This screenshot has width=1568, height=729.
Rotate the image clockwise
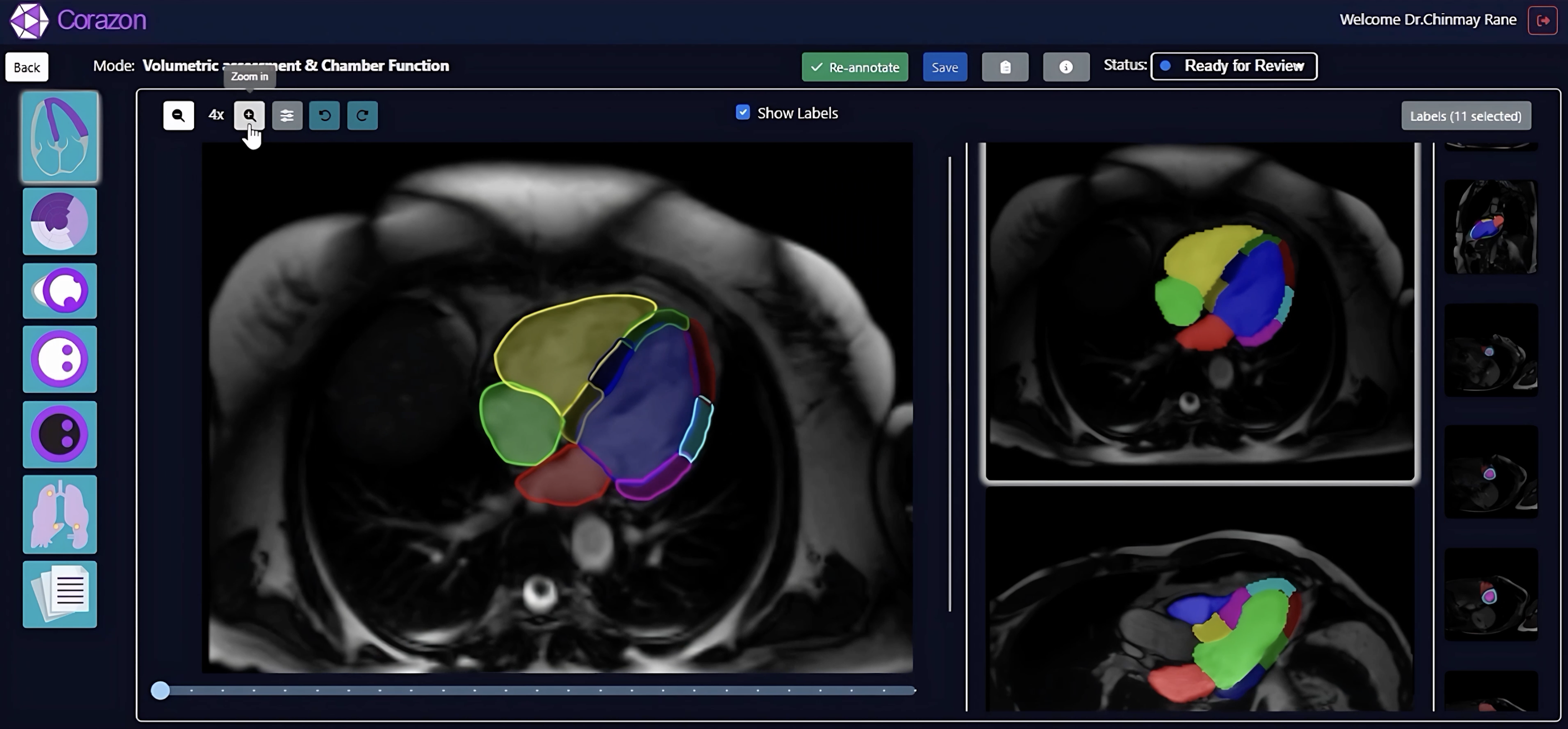click(x=362, y=115)
